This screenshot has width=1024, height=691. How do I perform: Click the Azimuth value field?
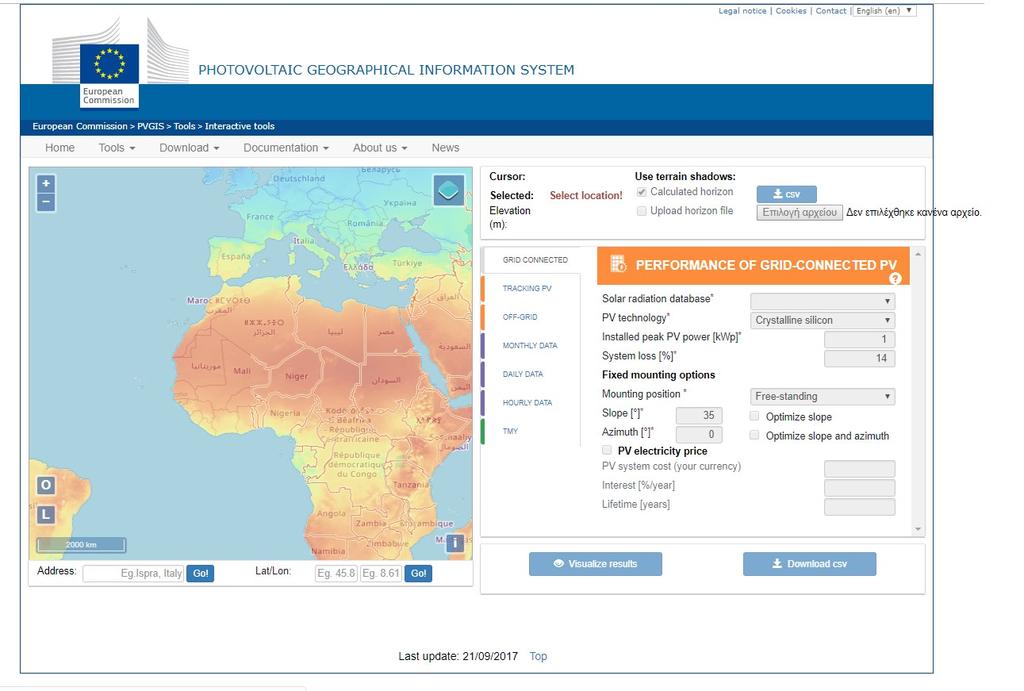click(699, 434)
